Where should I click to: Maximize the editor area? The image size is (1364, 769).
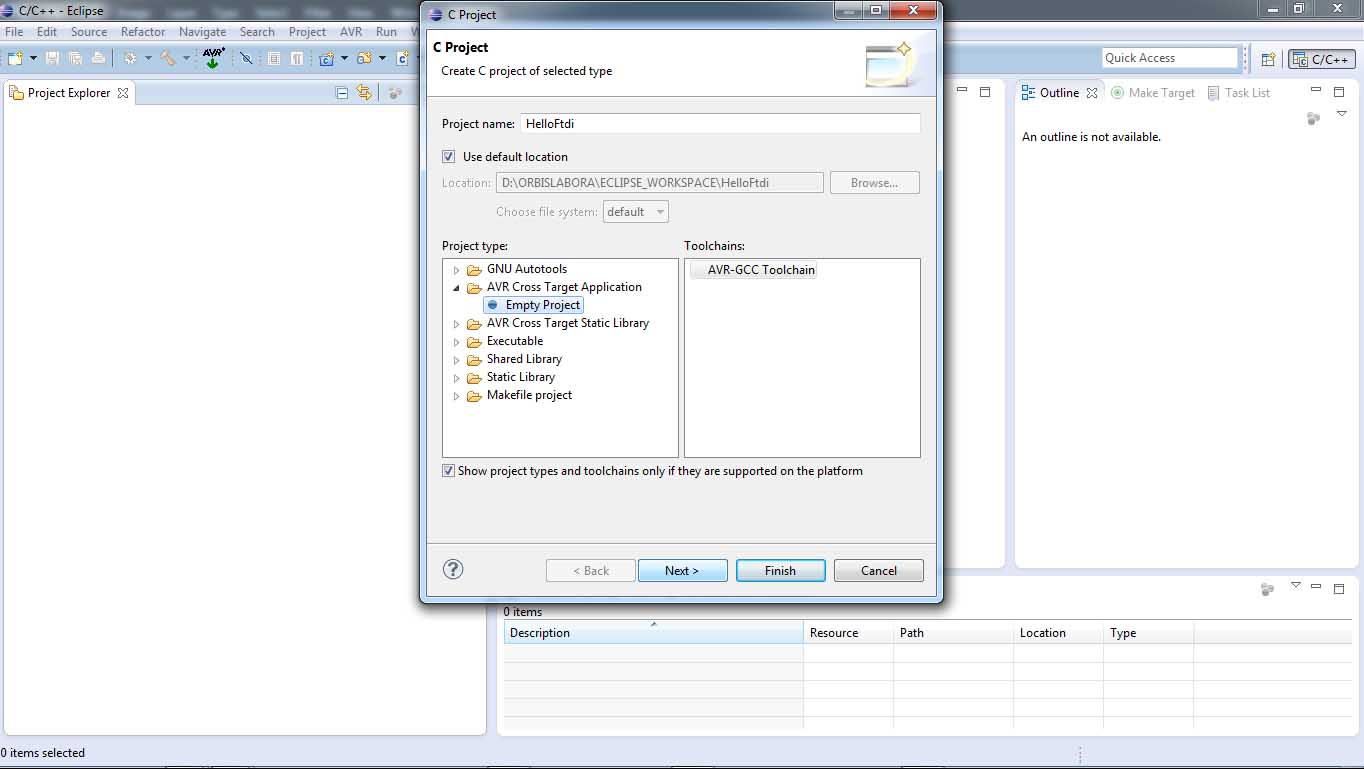pyautogui.click(x=985, y=92)
